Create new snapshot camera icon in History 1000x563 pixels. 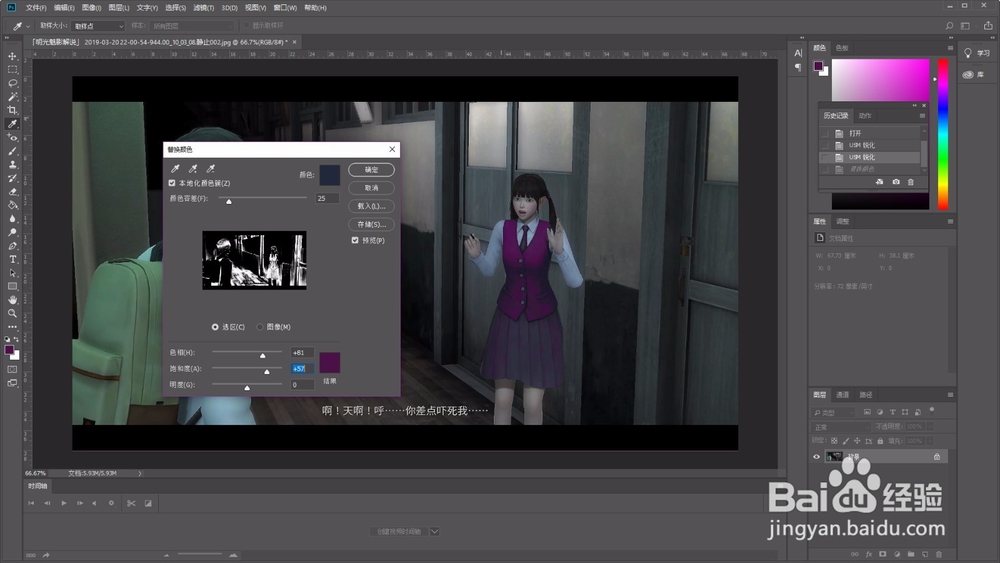(895, 182)
